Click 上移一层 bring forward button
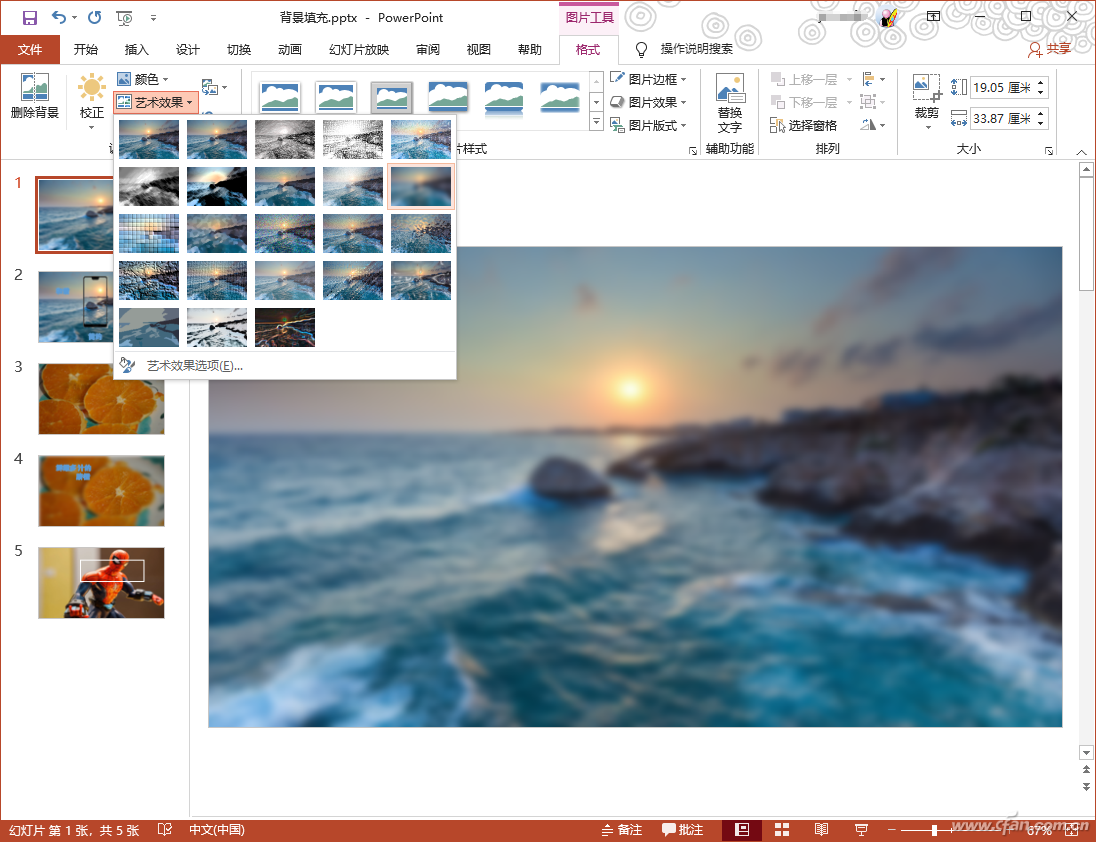 coord(805,79)
